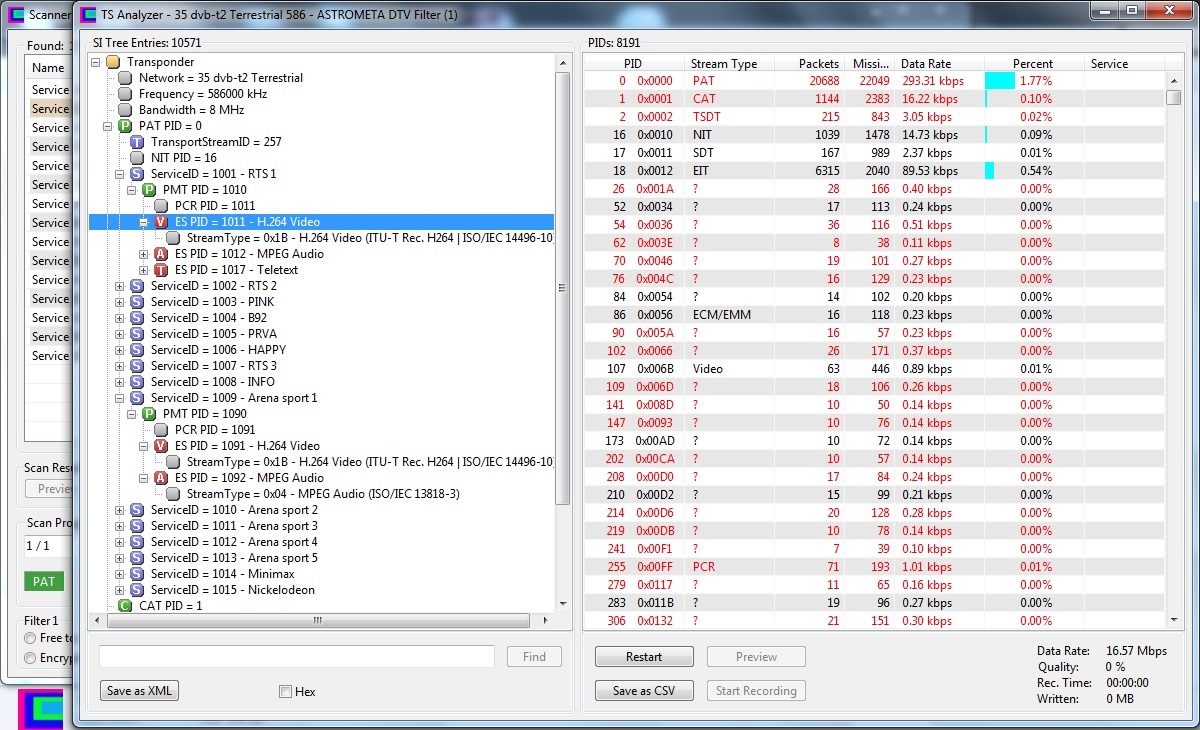This screenshot has width=1200, height=730.
Task: Select the 0x0002 TSDT row in PID list
Action: (874, 117)
